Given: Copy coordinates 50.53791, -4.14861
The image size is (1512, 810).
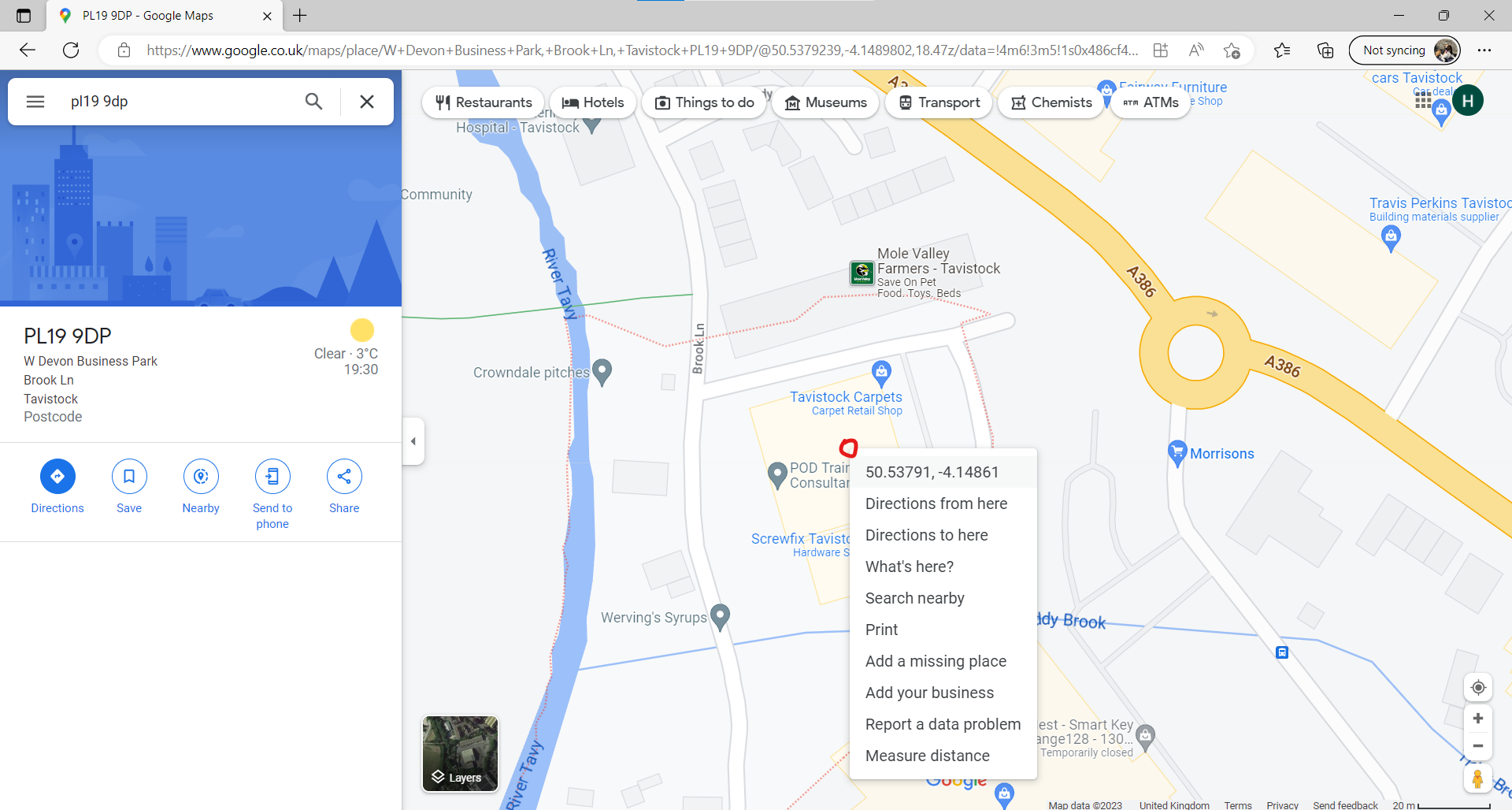Looking at the screenshot, I should (943, 472).
